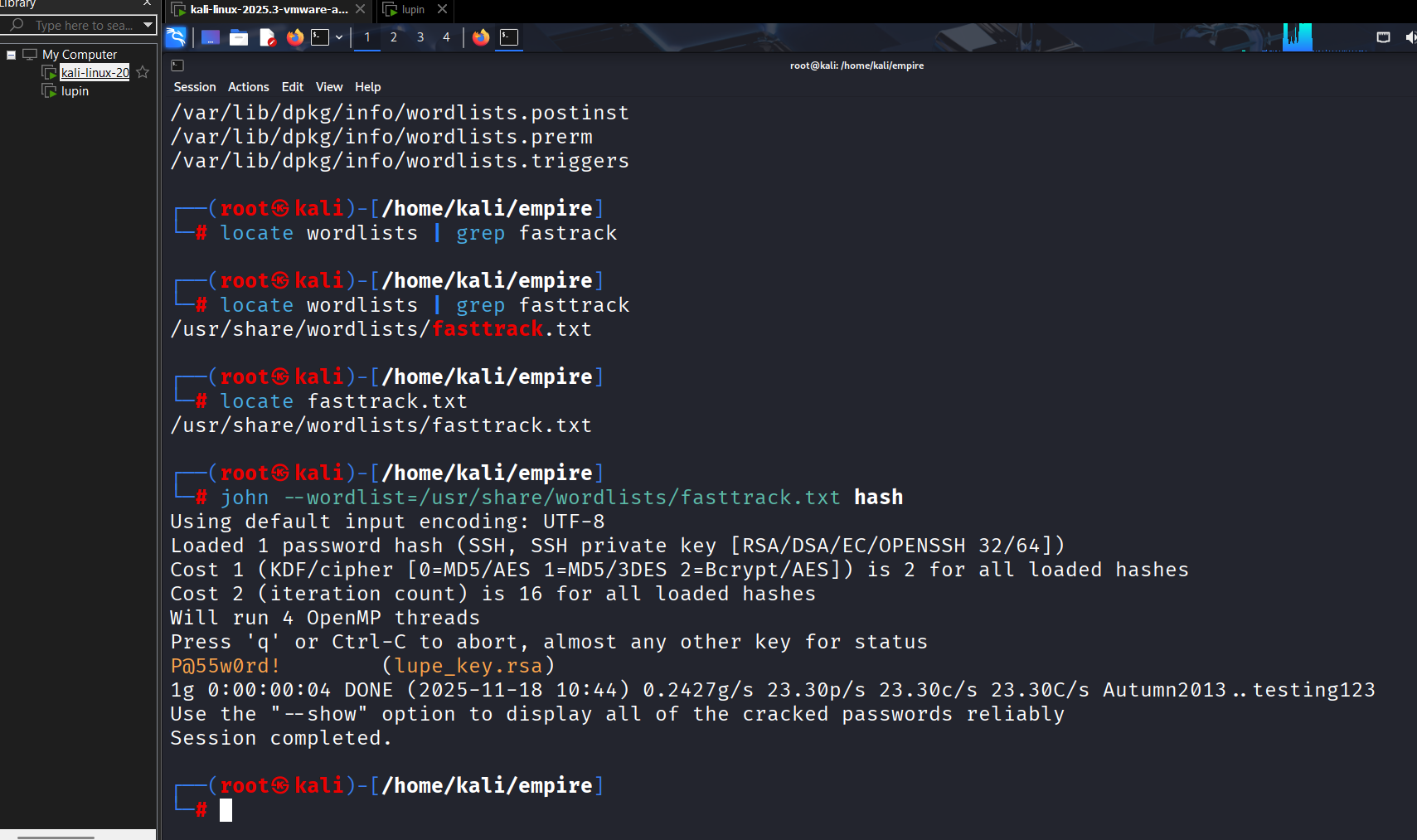Open the Session menu in terminal

click(194, 87)
